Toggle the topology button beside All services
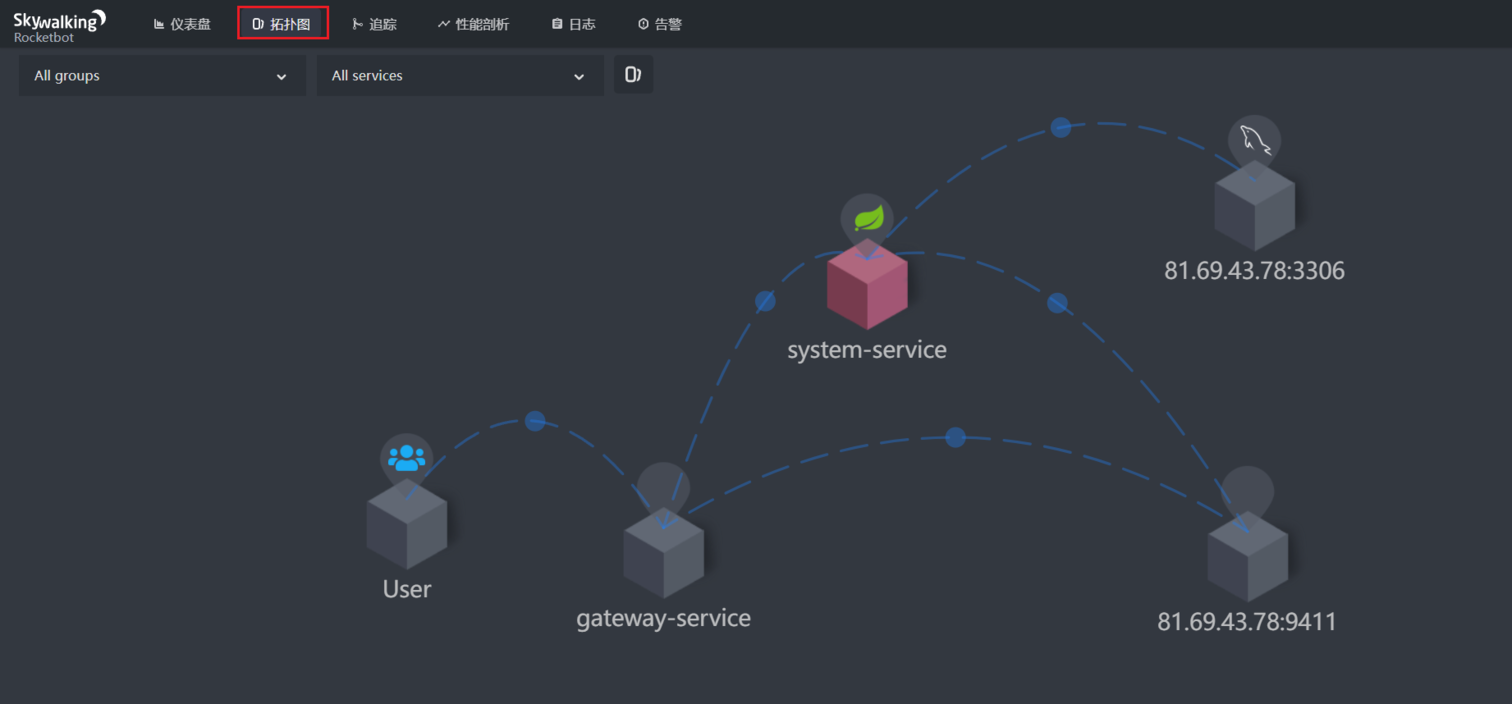1512x704 pixels. tap(633, 75)
